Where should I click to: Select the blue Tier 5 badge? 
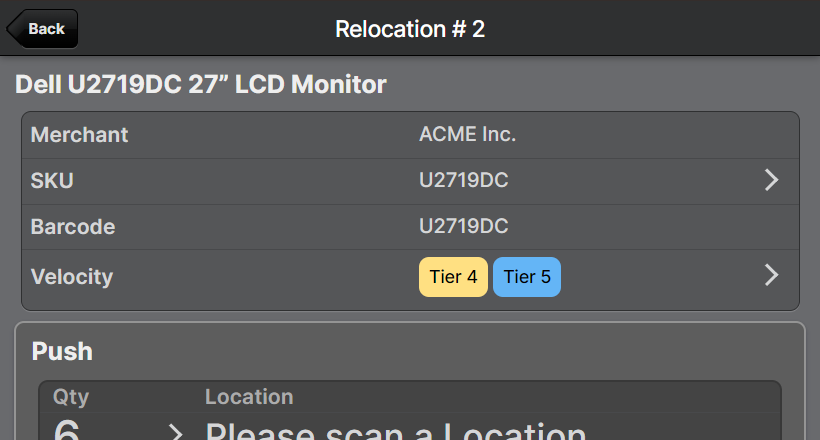click(x=527, y=277)
